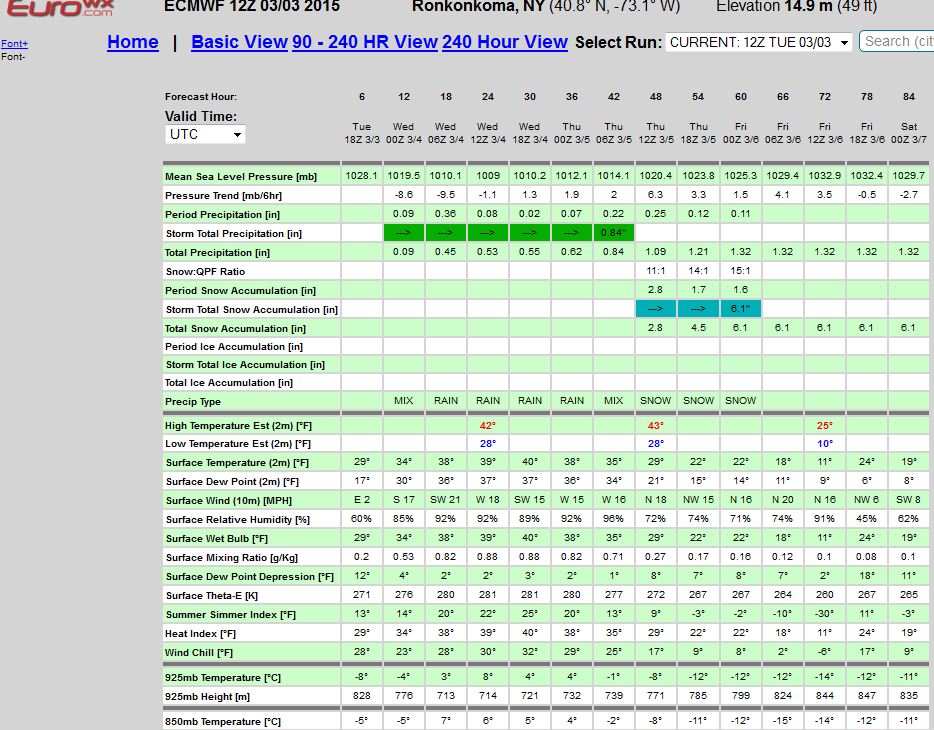Open the Basic View link
Image resolution: width=934 pixels, height=730 pixels.
[239, 42]
